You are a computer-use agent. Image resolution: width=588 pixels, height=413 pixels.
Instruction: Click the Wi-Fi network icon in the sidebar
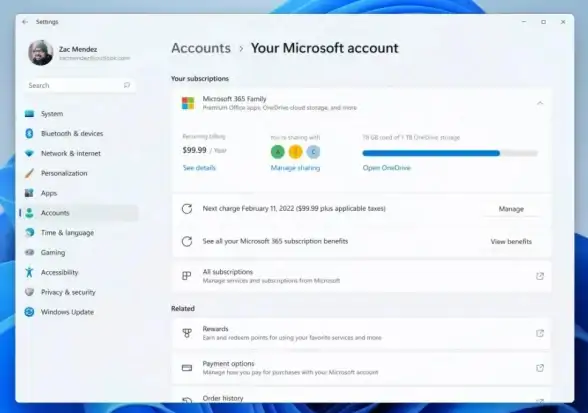[x=29, y=153]
